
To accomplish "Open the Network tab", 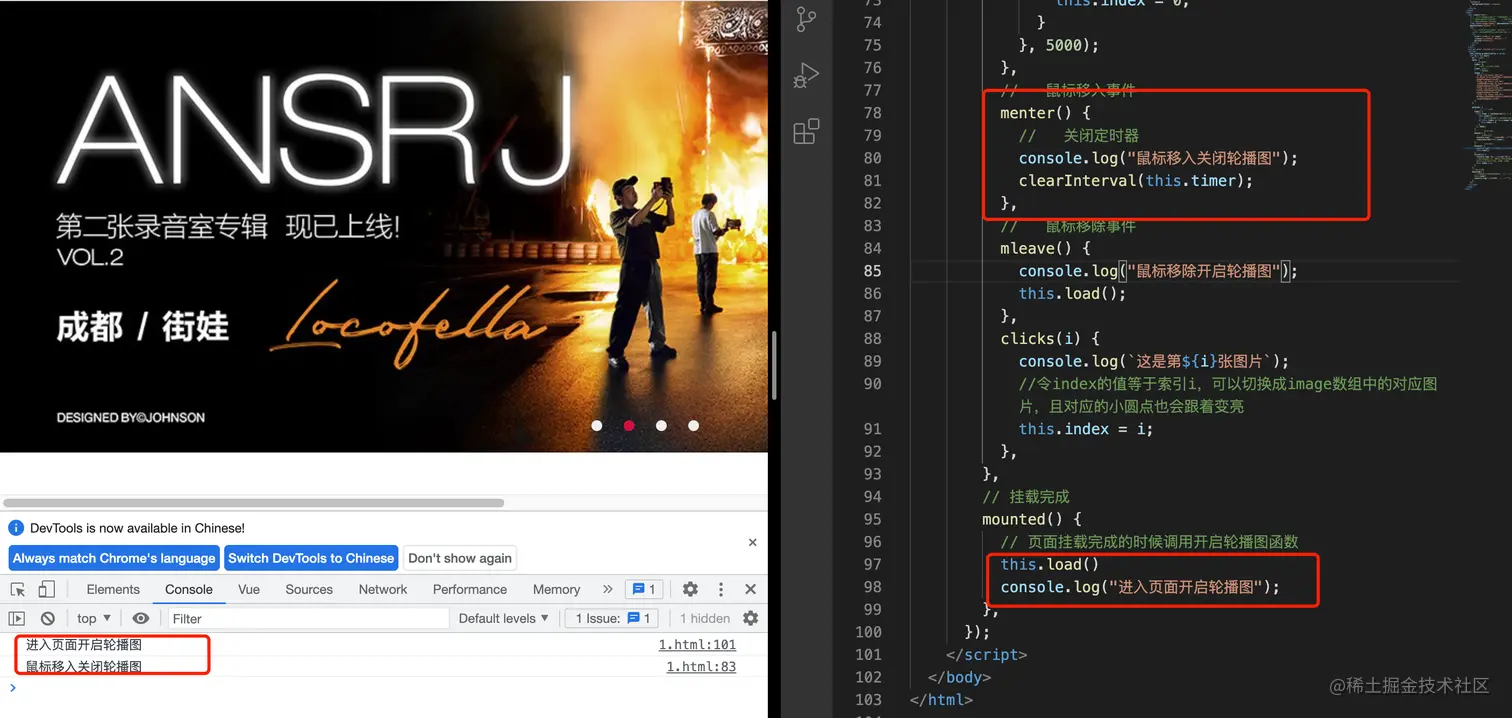I will tap(383, 589).
